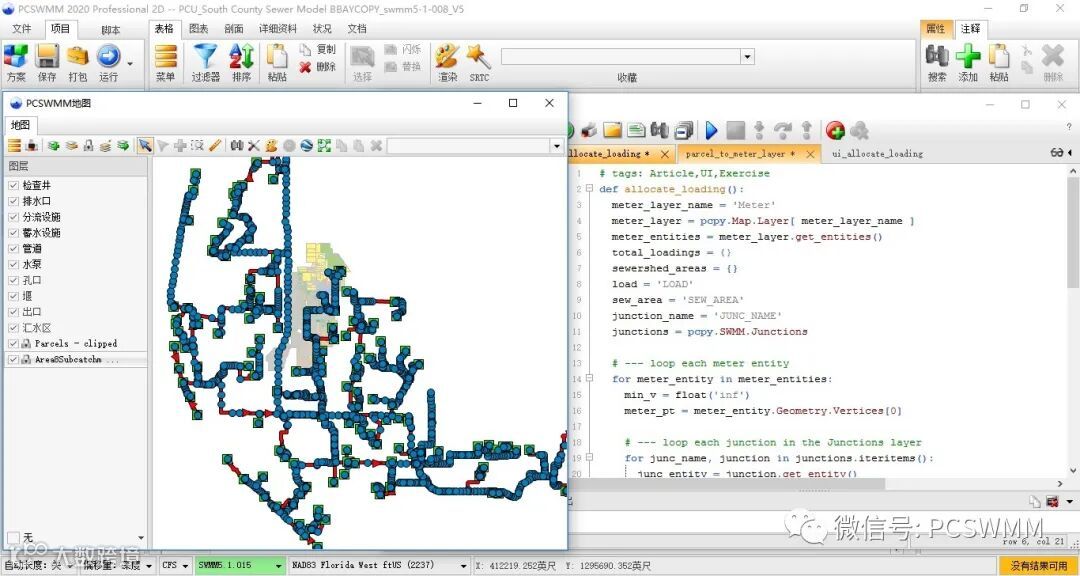This screenshot has height=576, width=1080.
Task: Select the arrow pointer tool in the map toolbar
Action: (145, 146)
